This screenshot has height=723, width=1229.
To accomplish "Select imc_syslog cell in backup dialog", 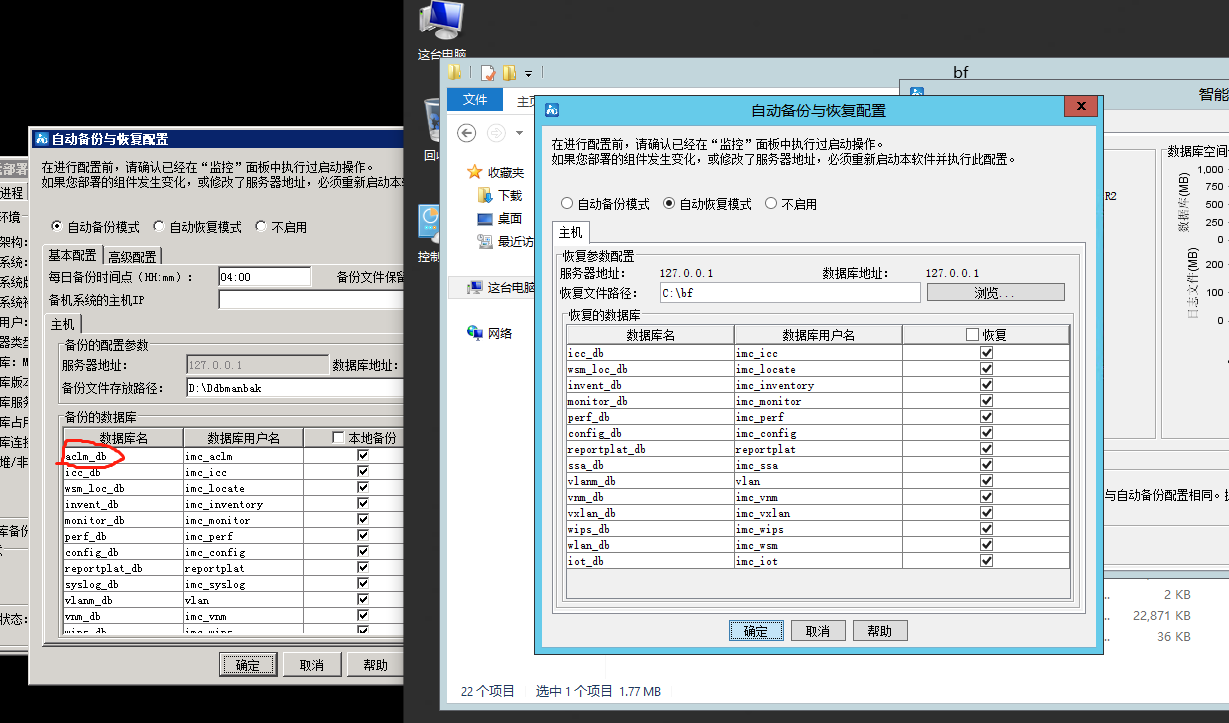I will [243, 584].
